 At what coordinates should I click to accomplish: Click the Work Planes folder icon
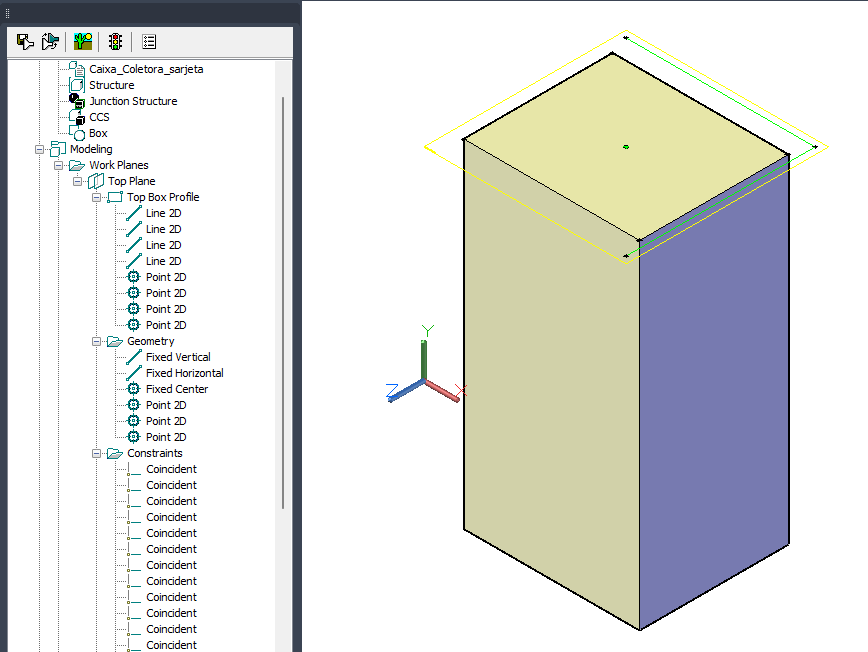[77, 165]
